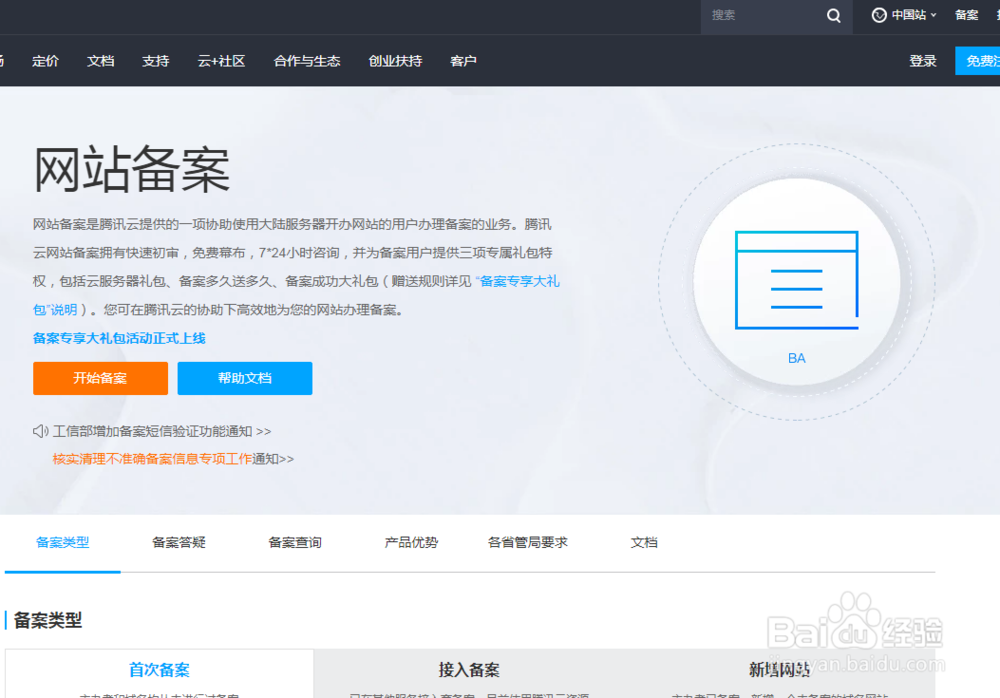Viewport: 1000px width, 698px height.
Task: Go to 云+社区 in navigation
Action: (221, 61)
